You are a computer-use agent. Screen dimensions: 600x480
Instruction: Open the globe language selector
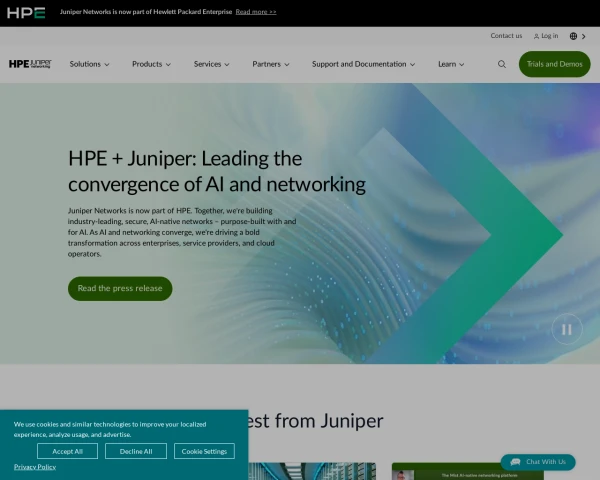click(573, 36)
